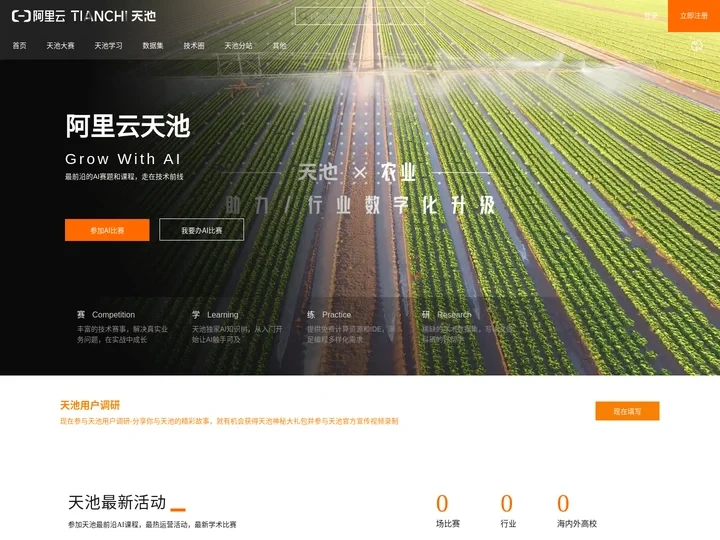The width and height of the screenshot is (720, 540).
Task: Select the 研 Research section
Action: (x=467, y=327)
